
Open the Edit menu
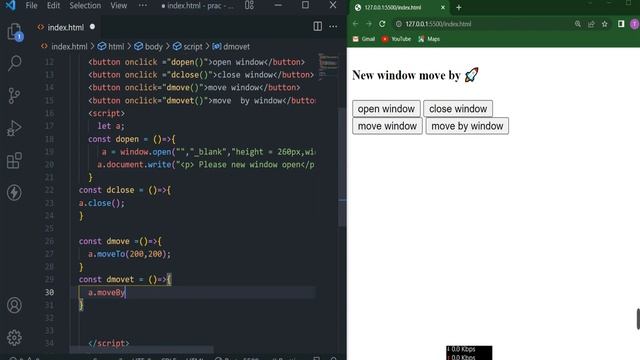tap(53, 5)
